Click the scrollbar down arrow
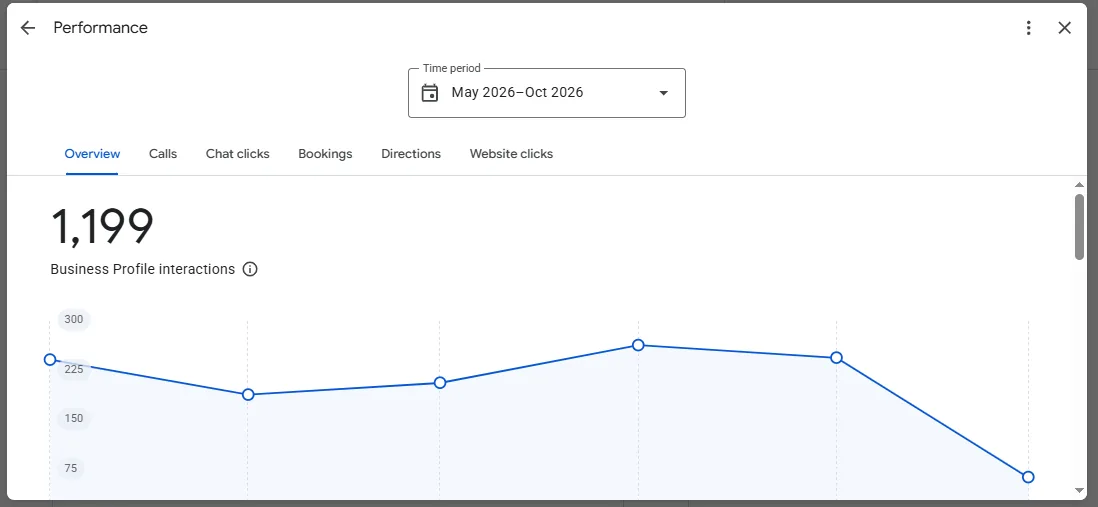Screen dimensions: 1098x507 tap(1079, 490)
